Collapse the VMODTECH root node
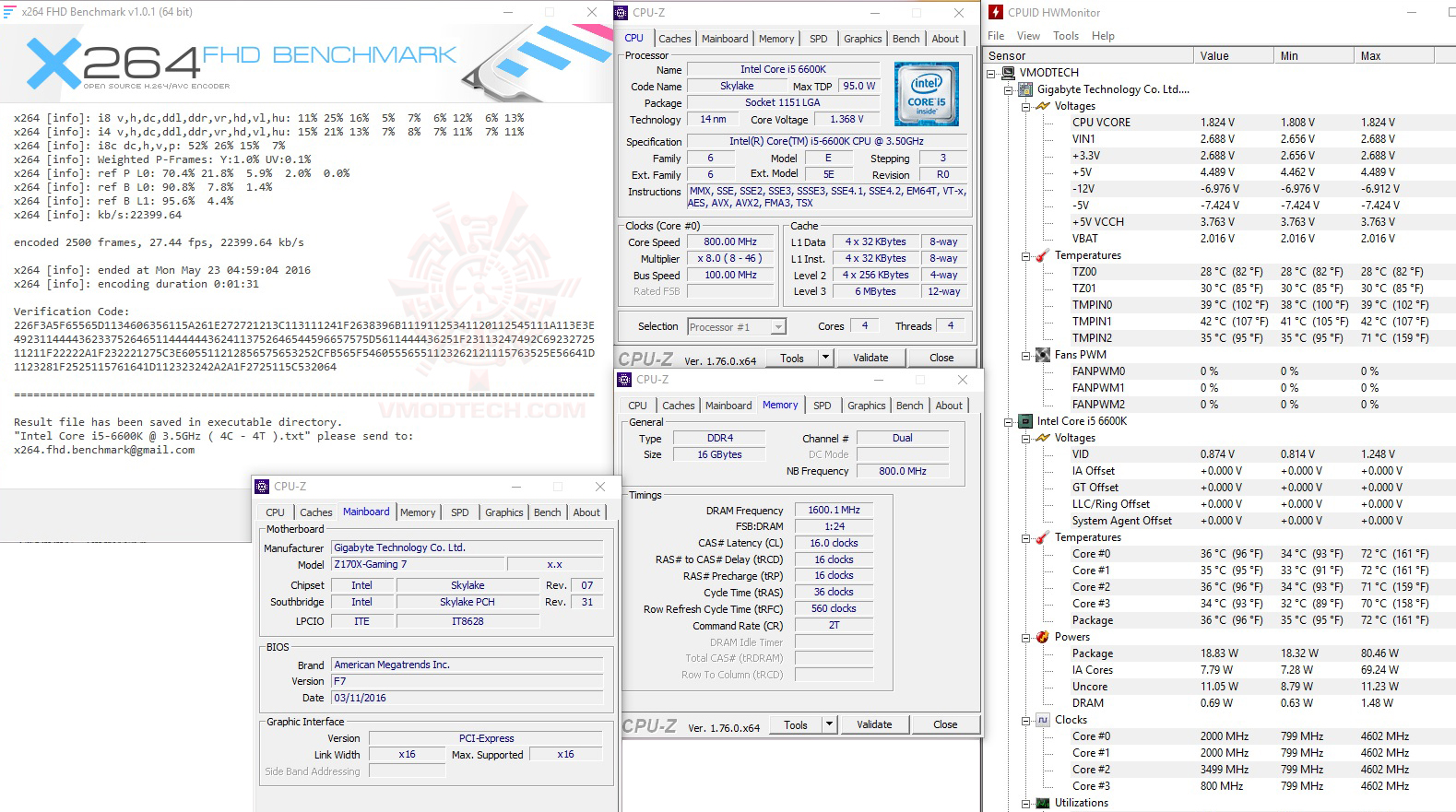The image size is (1456, 812). pyautogui.click(x=991, y=73)
